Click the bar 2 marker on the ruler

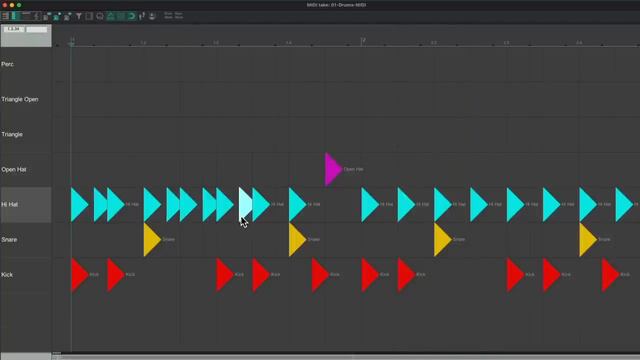[363, 41]
